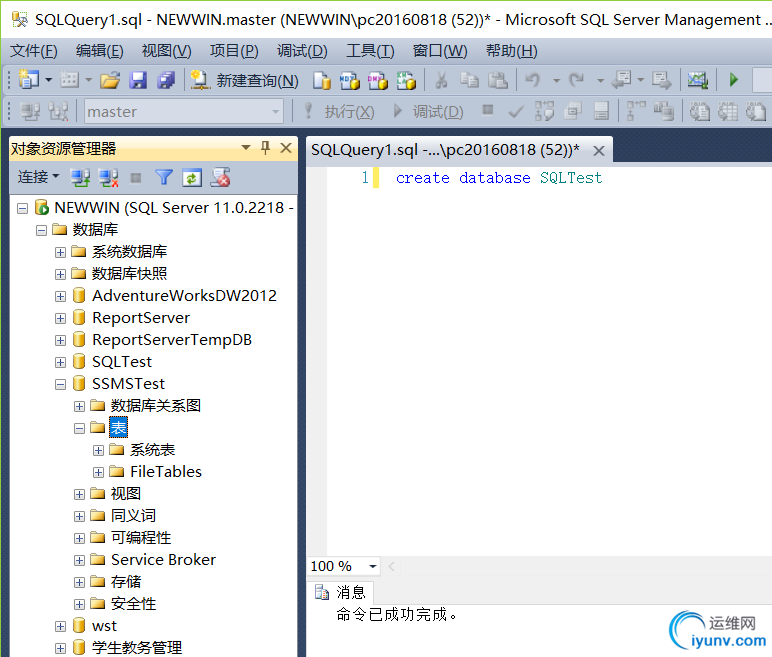Viewport: 772px width, 657px height.
Task: Click the MDX query icon
Action: (350, 80)
